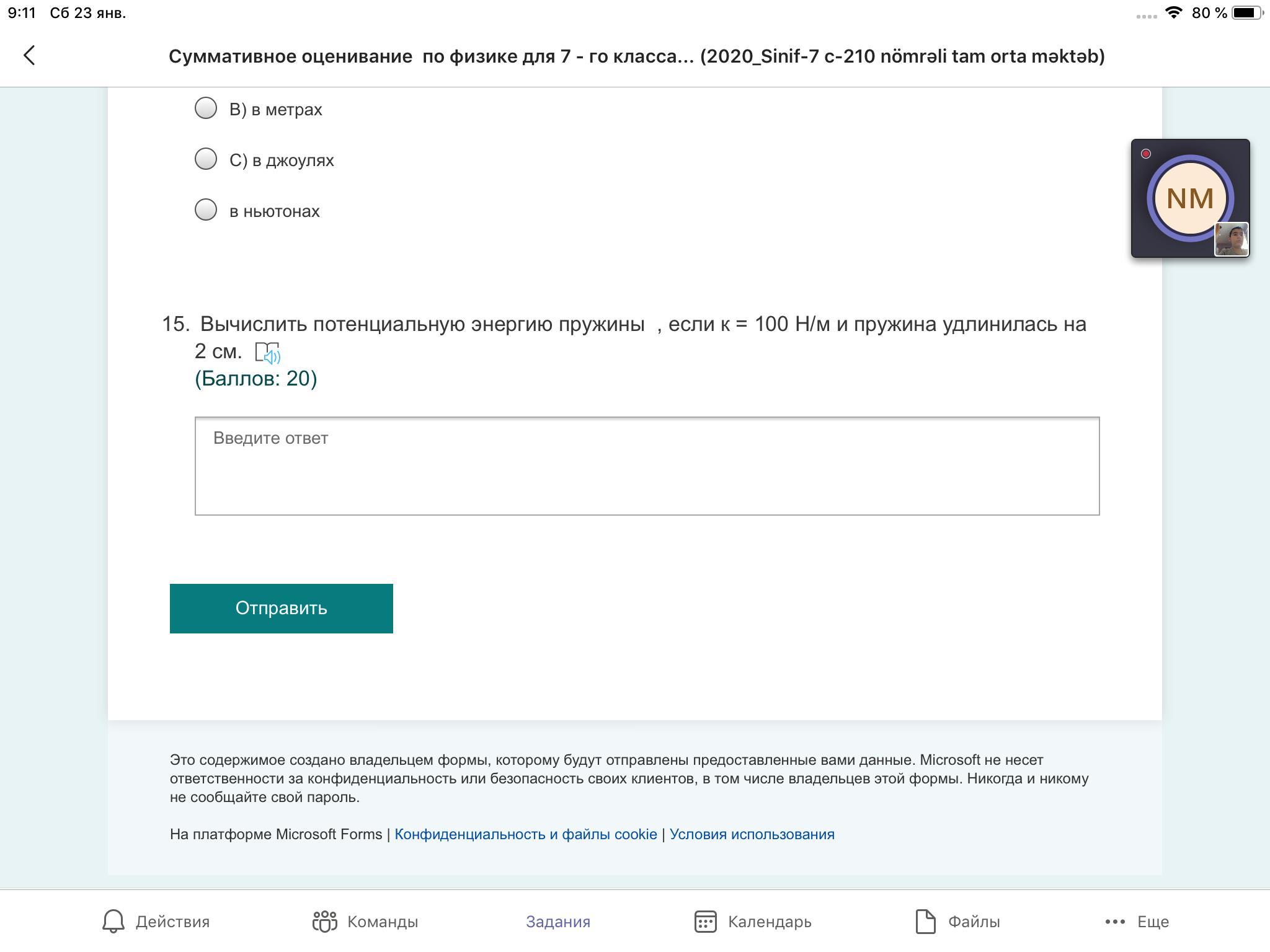Open the Команды teams icon
1270x952 pixels.
(x=324, y=922)
